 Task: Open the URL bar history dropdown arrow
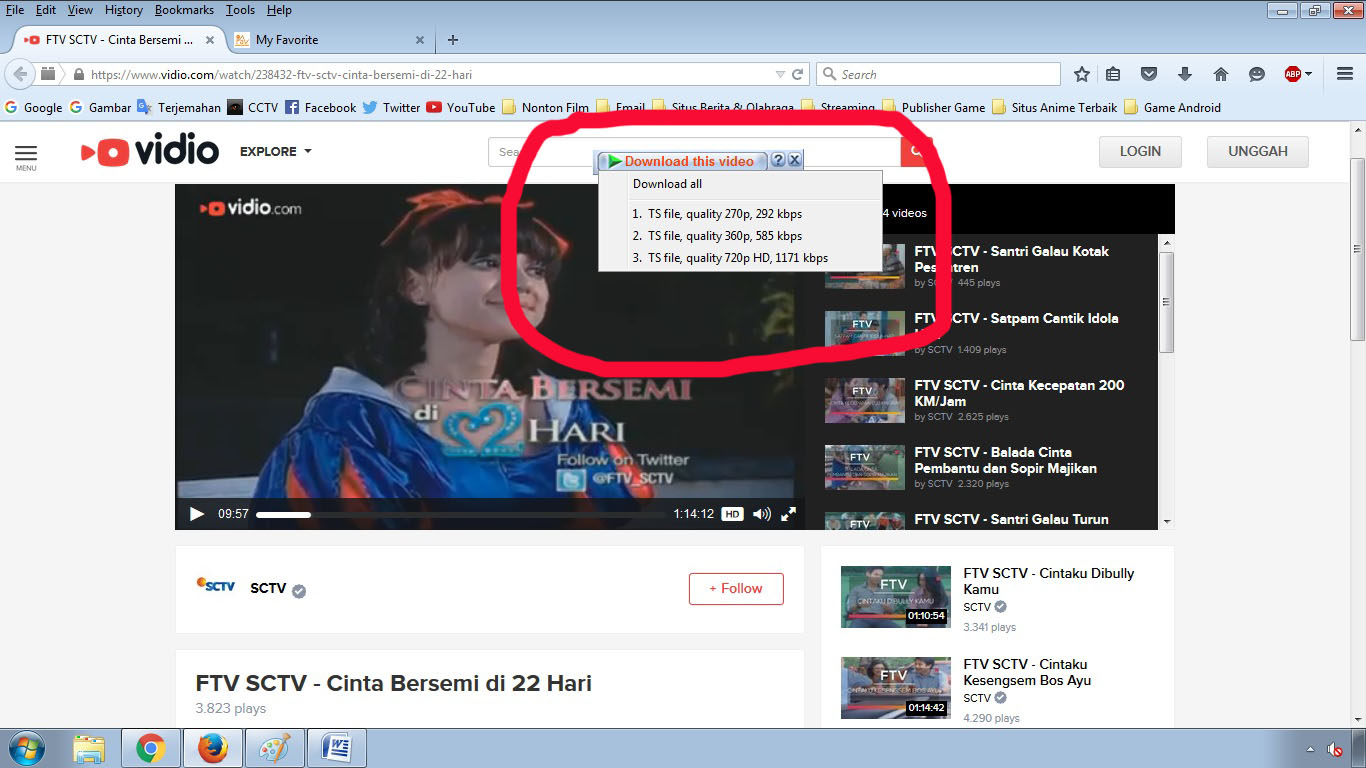pyautogui.click(x=780, y=74)
